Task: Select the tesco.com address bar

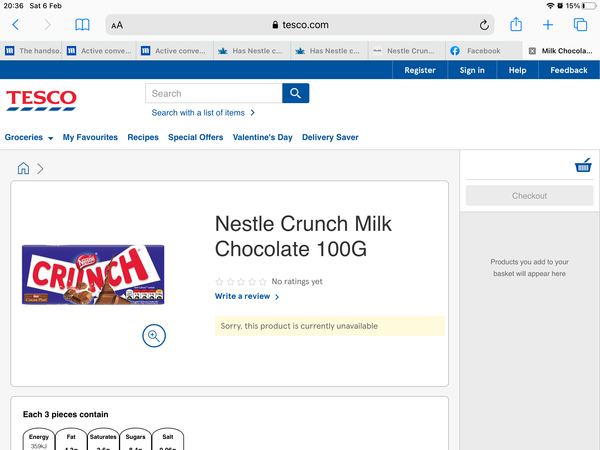Action: coord(300,25)
